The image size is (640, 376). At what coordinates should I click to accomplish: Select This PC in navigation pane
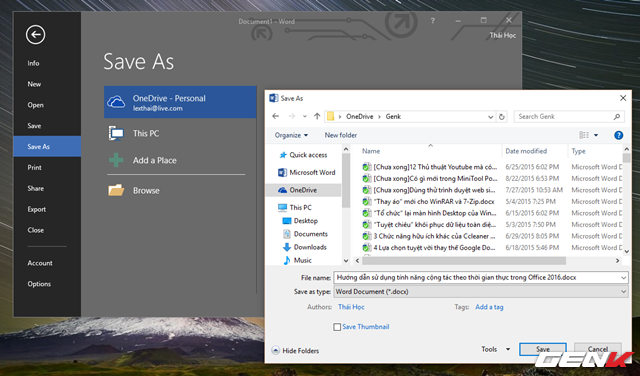[295, 207]
